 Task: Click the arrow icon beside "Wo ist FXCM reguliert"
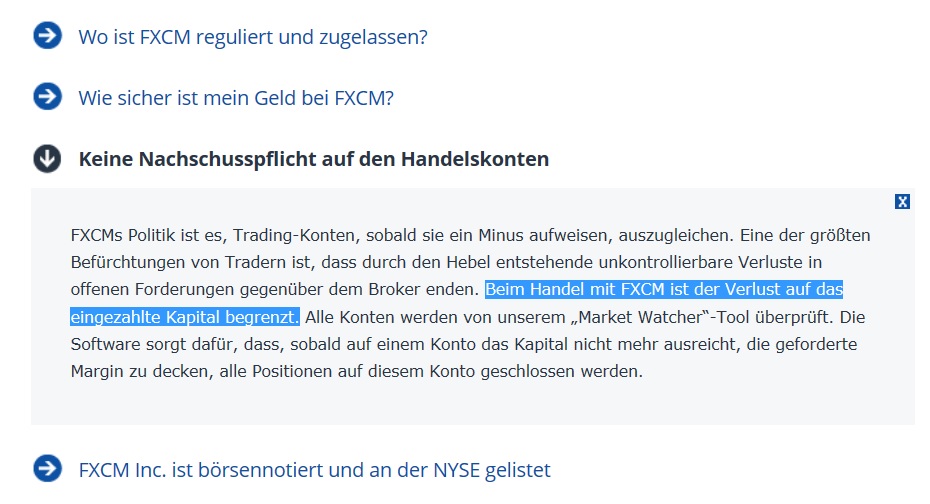click(x=47, y=37)
